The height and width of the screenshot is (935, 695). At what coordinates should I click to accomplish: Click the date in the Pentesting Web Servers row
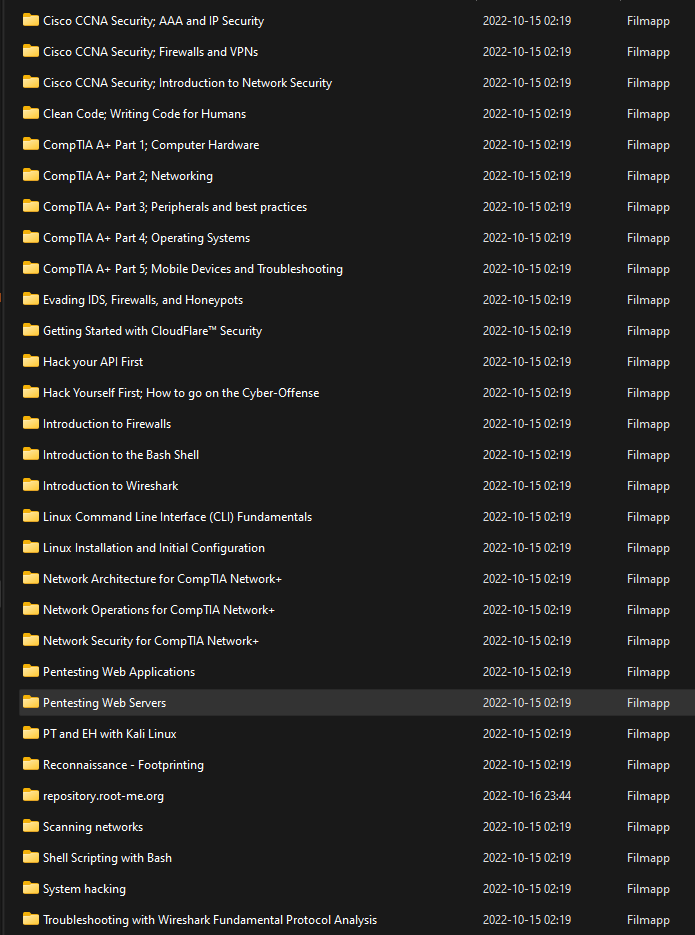point(527,703)
